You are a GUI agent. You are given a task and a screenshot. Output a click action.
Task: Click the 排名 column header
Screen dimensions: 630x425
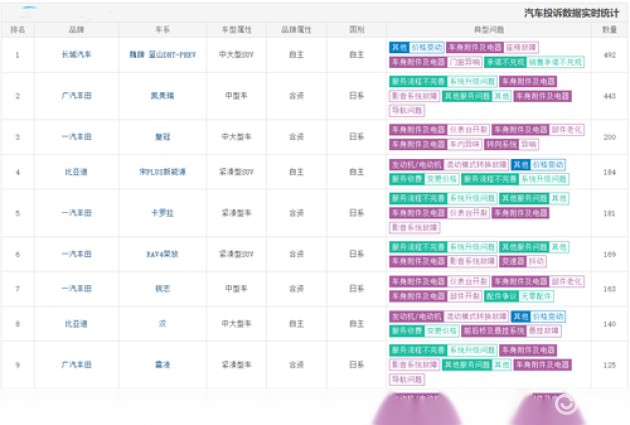18,30
